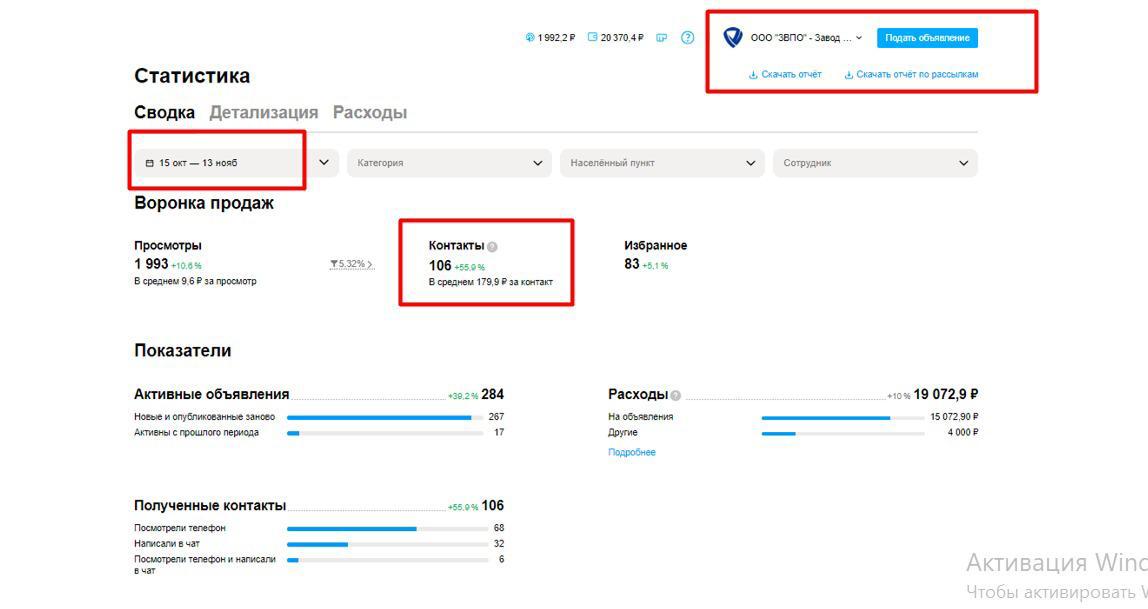Click the Активны с прошлого периода row
This screenshot has height=609, width=1148.
[318, 433]
